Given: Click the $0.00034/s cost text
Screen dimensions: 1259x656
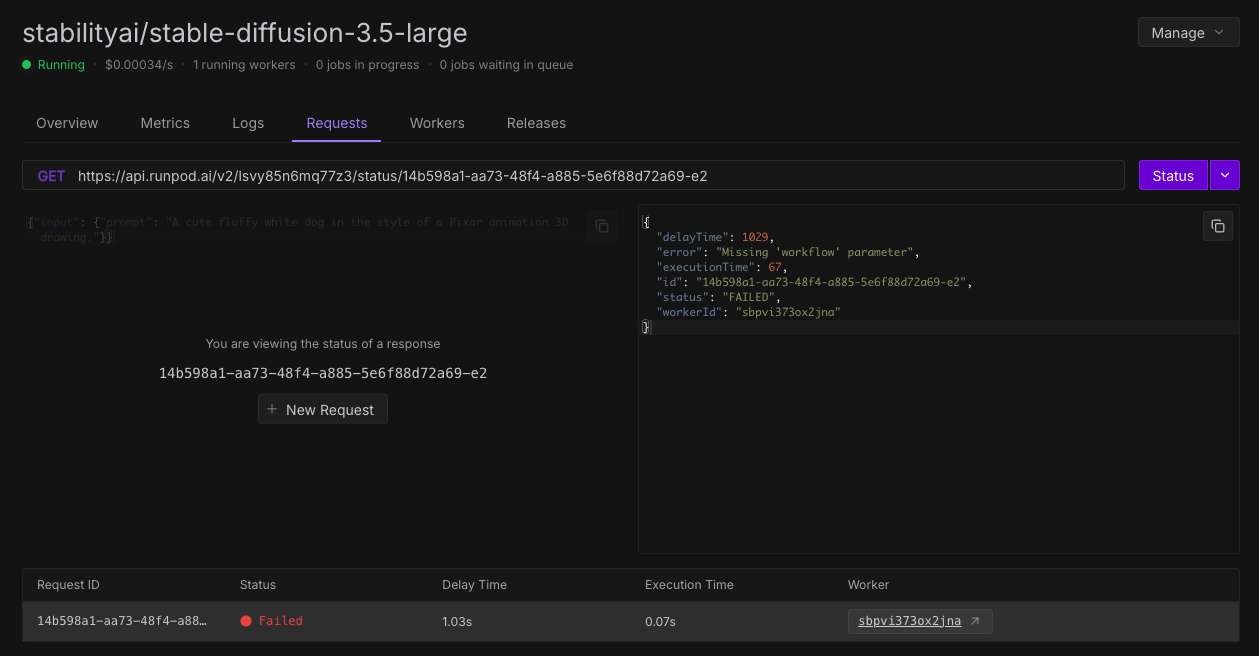Looking at the screenshot, I should pos(139,65).
